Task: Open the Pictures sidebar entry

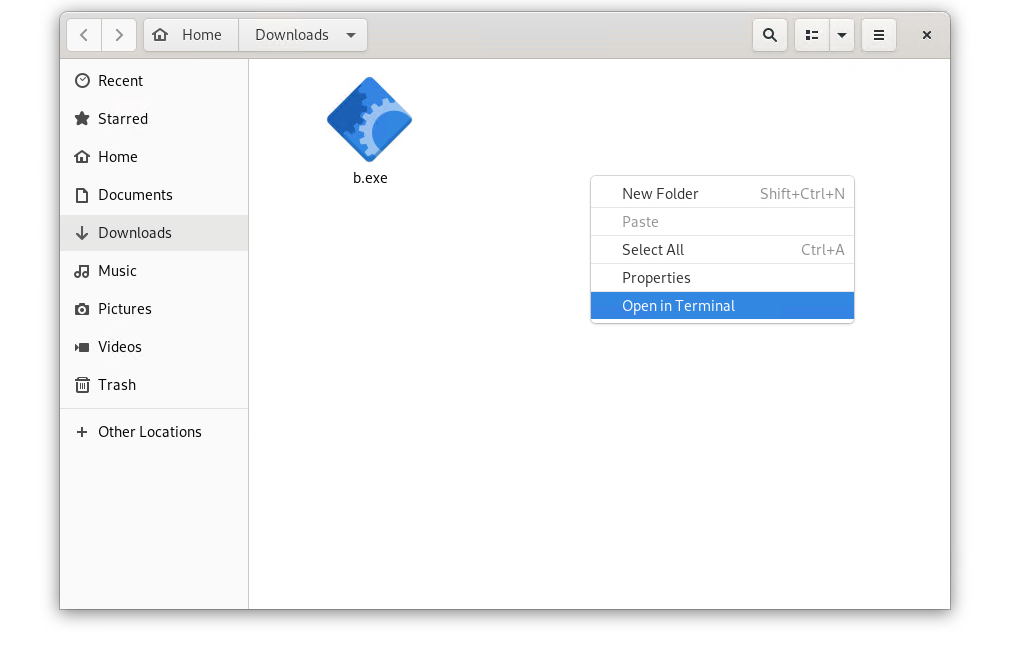Action: 124,309
